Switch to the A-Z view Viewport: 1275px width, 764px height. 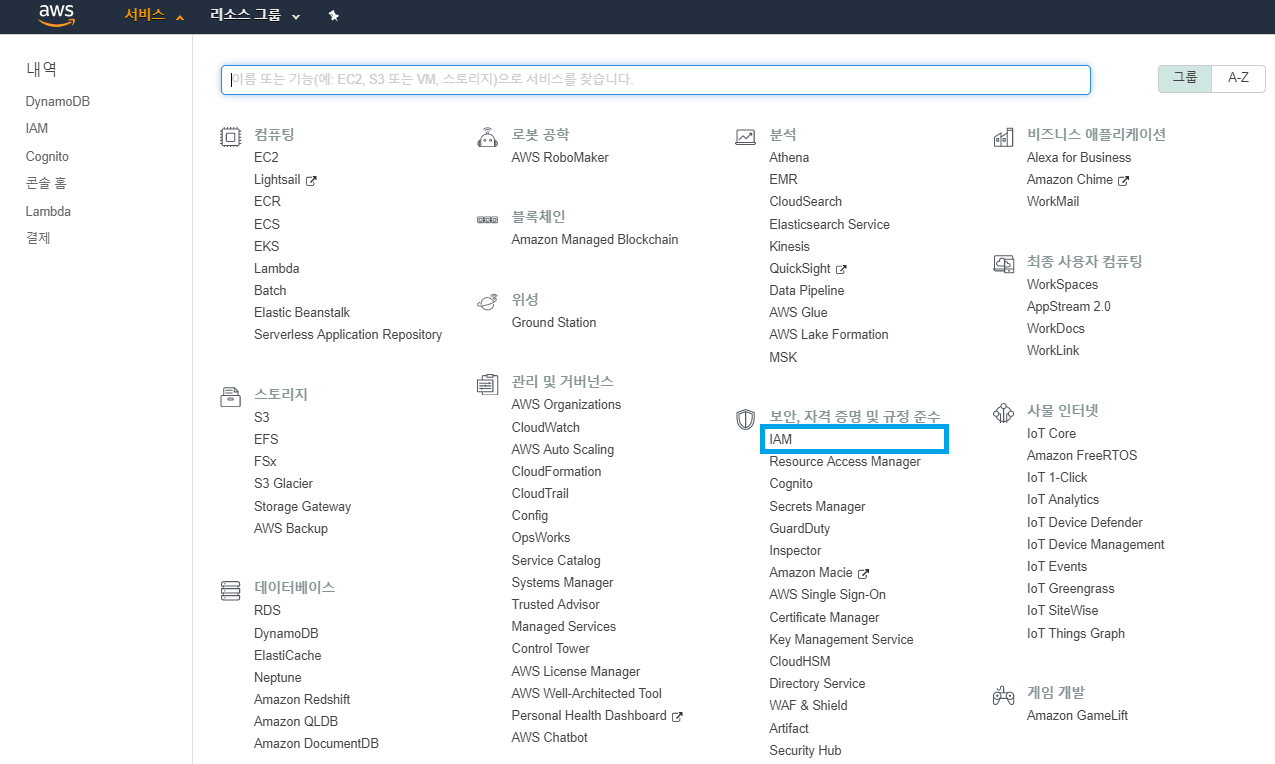click(x=1238, y=78)
